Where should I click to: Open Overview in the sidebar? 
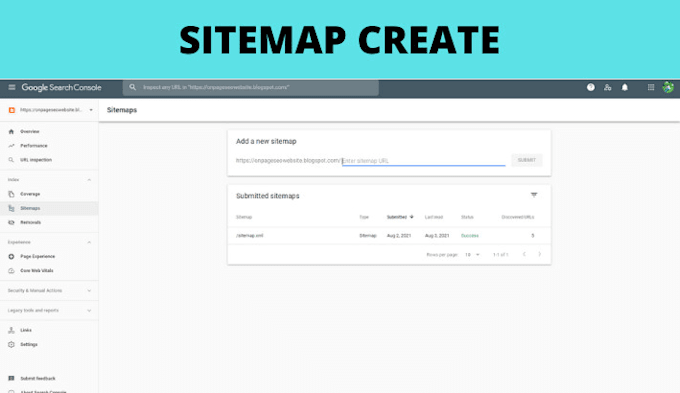coord(29,131)
